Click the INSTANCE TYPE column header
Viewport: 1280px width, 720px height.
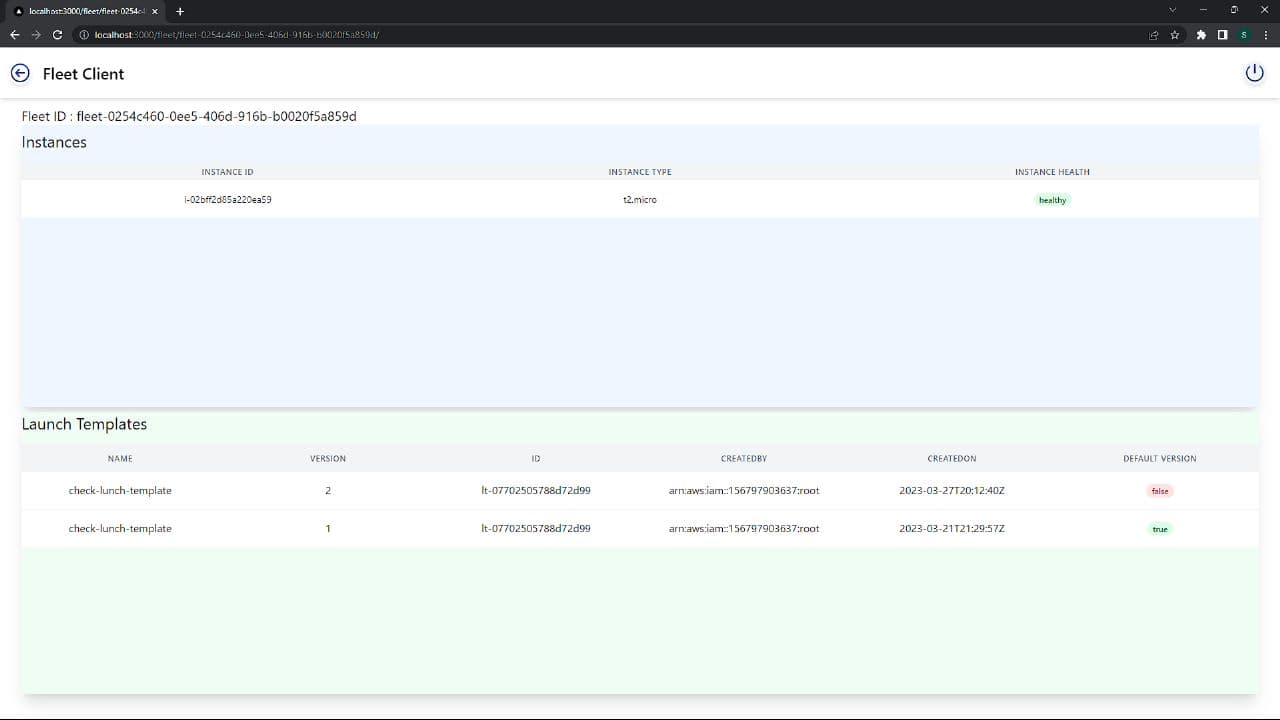(640, 171)
